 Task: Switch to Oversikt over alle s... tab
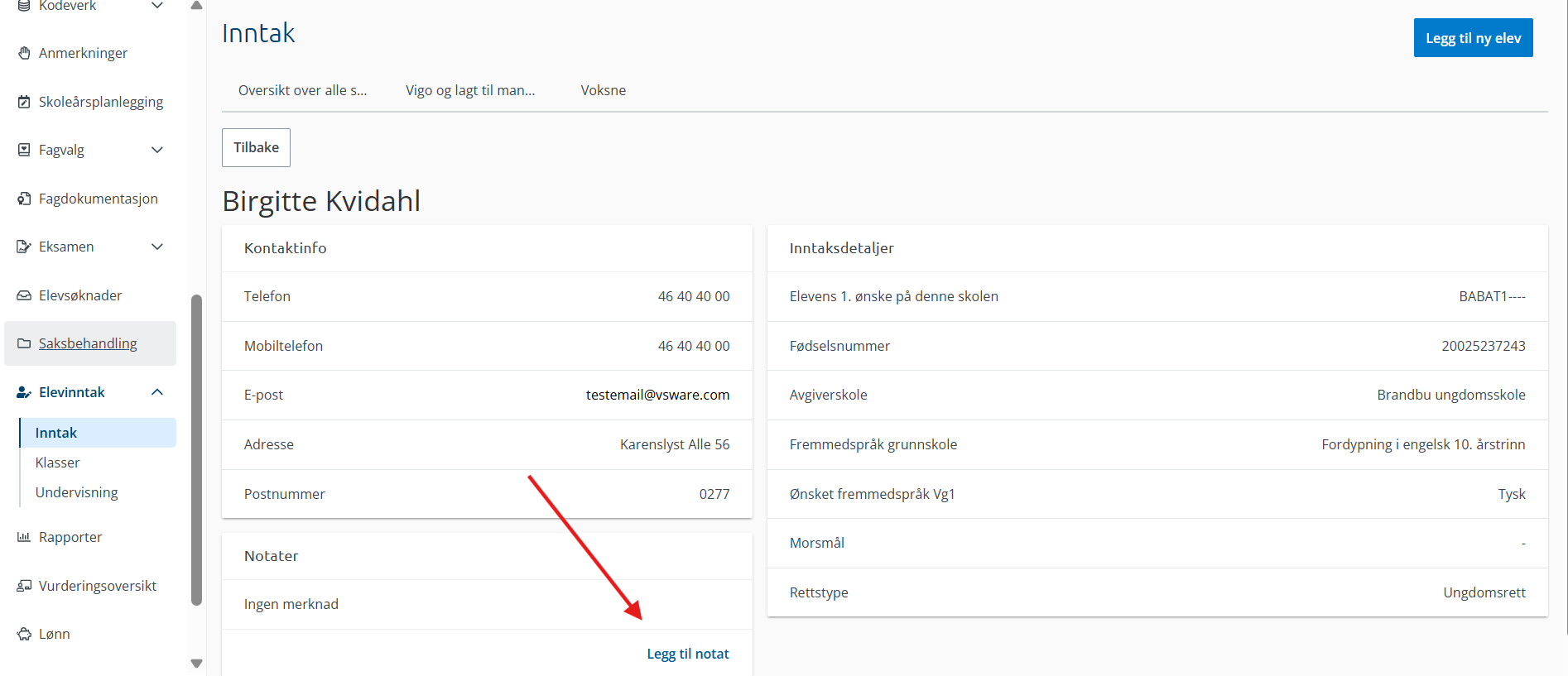tap(302, 90)
